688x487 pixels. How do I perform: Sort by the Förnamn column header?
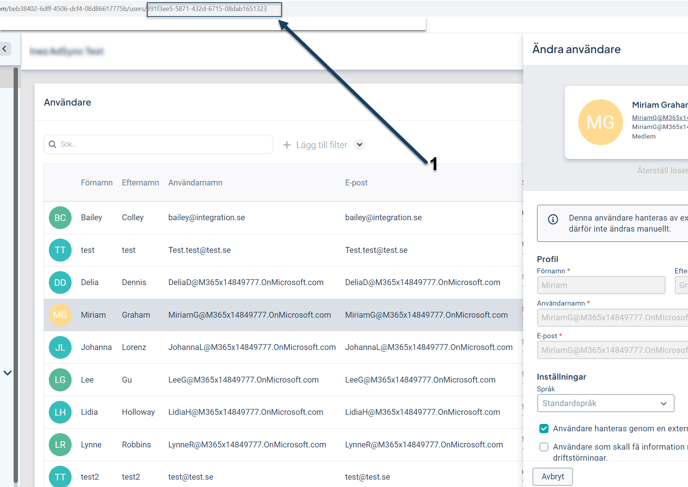(x=96, y=183)
